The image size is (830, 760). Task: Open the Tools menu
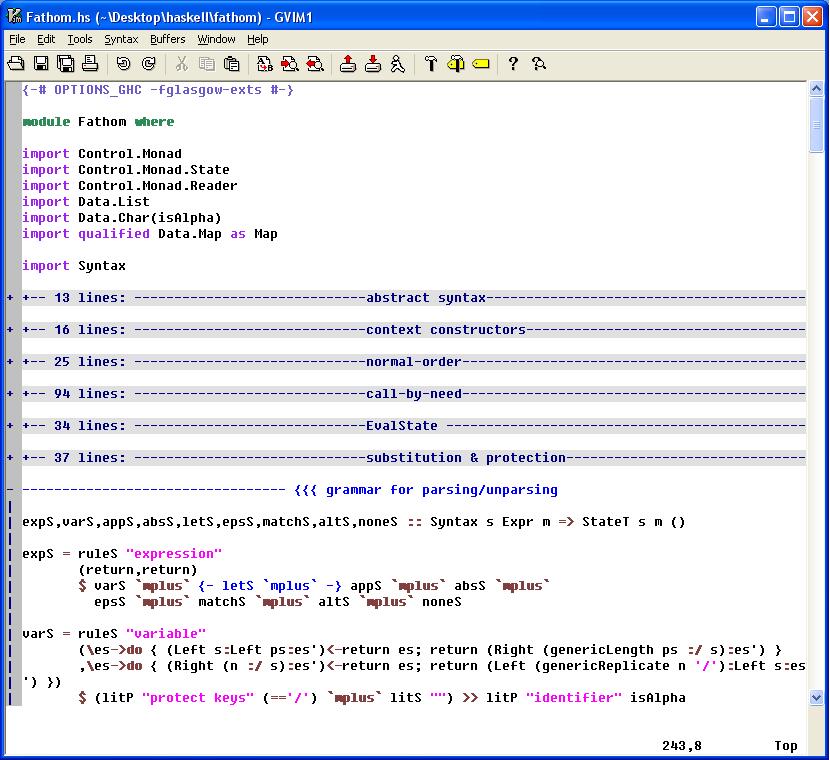(80, 39)
